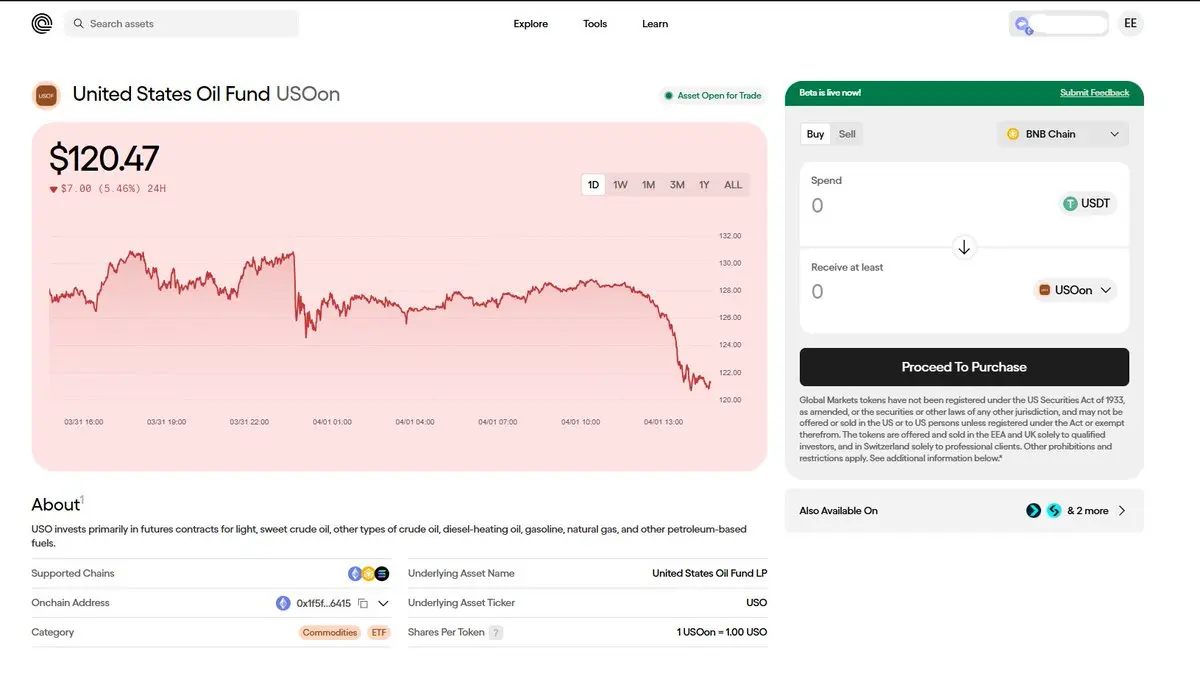Click the wallet icon in the top bar
This screenshot has width=1200, height=690.
click(1022, 25)
